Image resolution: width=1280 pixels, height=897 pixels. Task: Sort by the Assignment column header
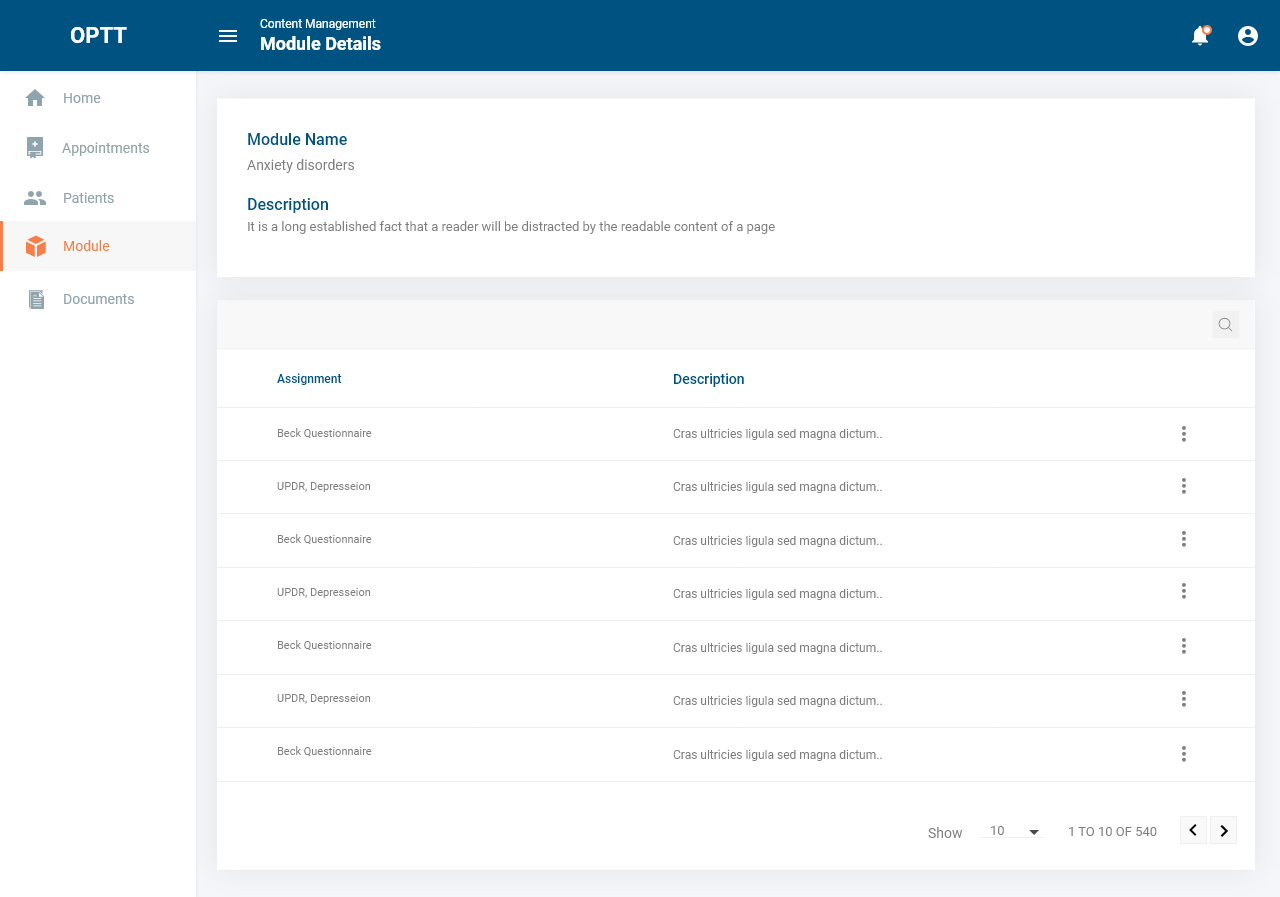click(x=309, y=379)
